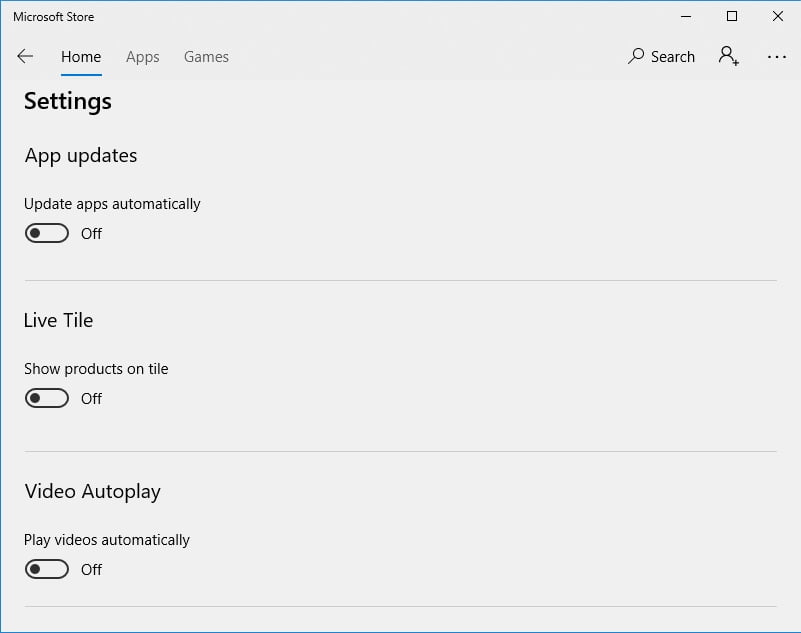The height and width of the screenshot is (633, 801).
Task: Click the Live Tile section heading
Action: (58, 320)
